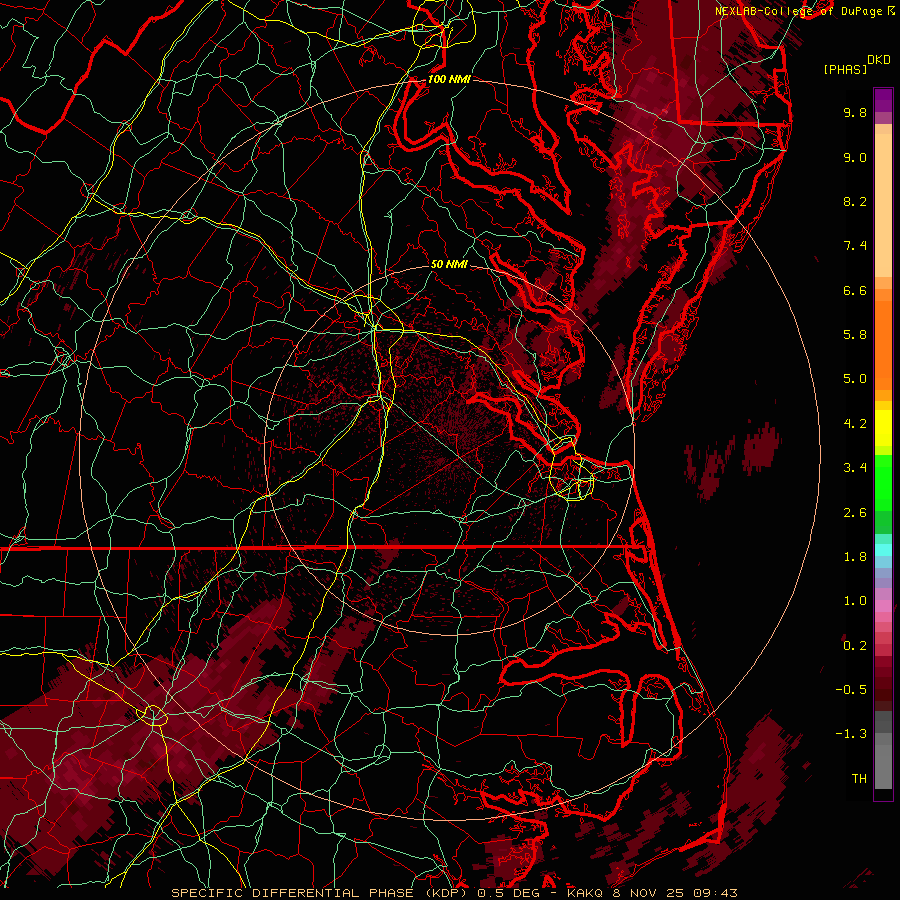900x900 pixels.
Task: Pick the bright green segment of color bar
Action: click(883, 482)
